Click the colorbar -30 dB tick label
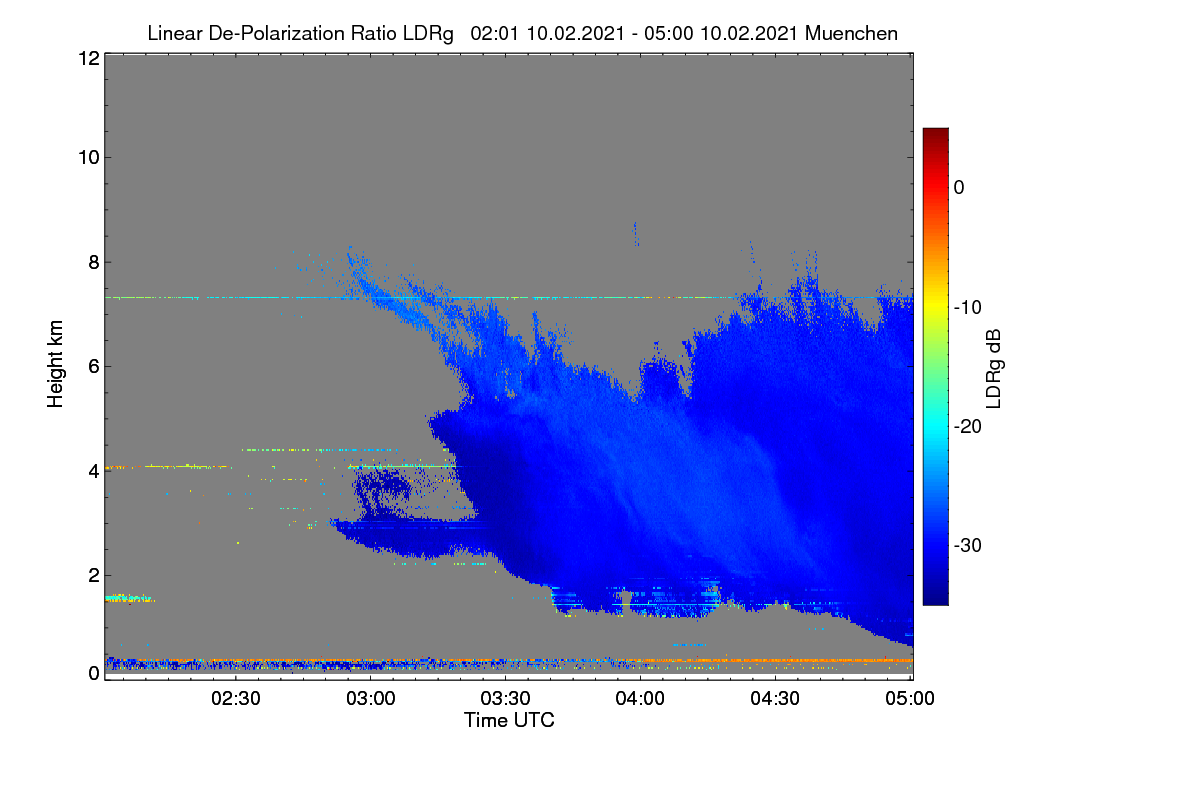Viewport: 1200px width, 800px height. point(968,546)
